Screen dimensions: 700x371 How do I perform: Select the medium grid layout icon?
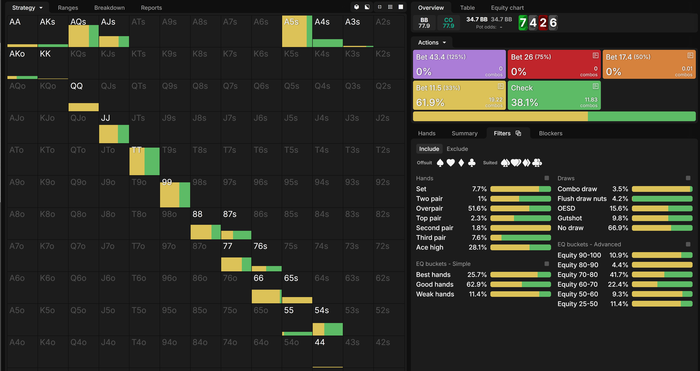click(x=390, y=7)
